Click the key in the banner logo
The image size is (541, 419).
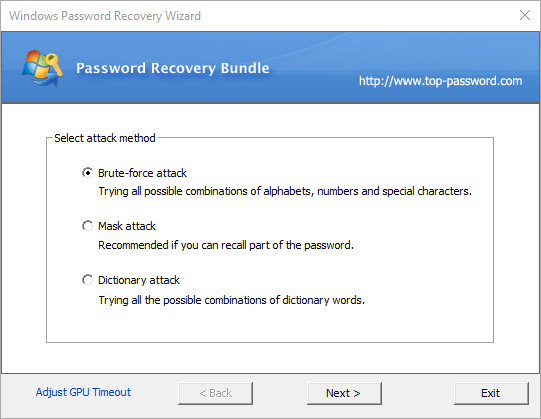(52, 63)
